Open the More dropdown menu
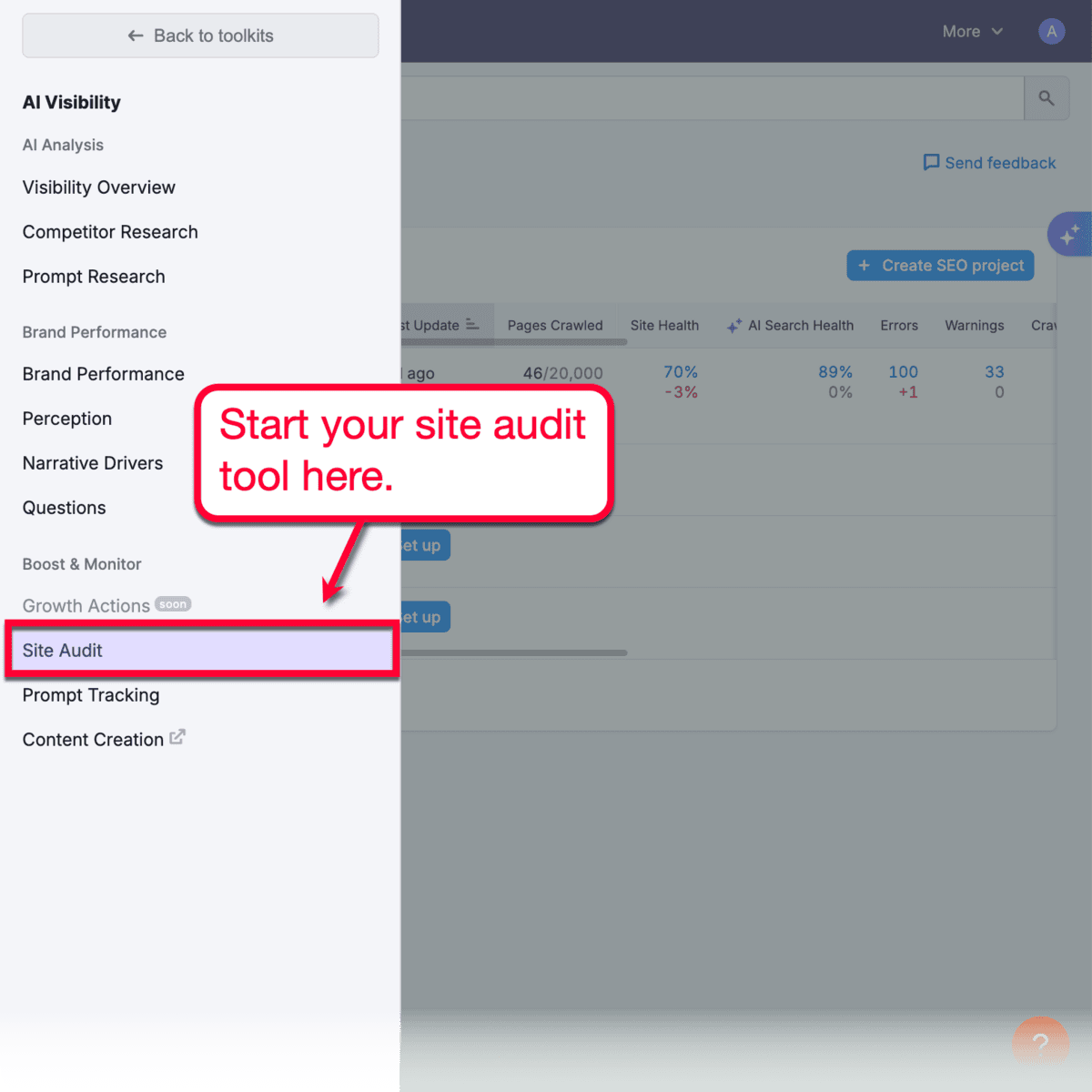Viewport: 1092px width, 1092px height. coord(972,31)
